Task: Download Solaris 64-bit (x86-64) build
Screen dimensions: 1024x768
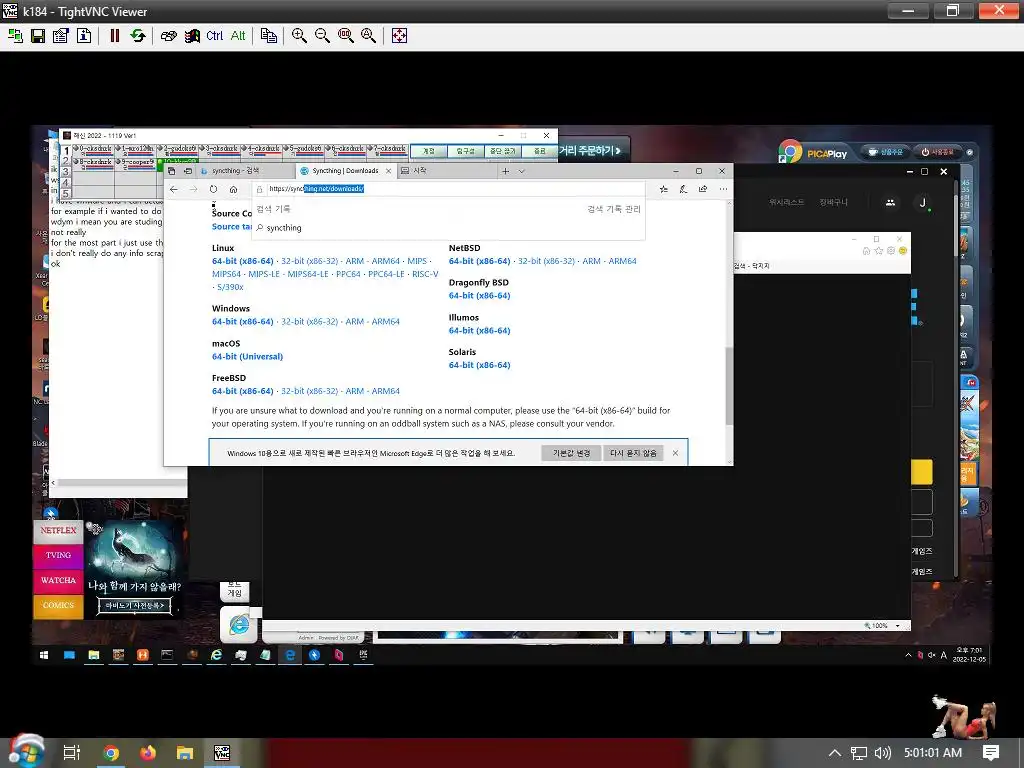Action: [x=479, y=365]
